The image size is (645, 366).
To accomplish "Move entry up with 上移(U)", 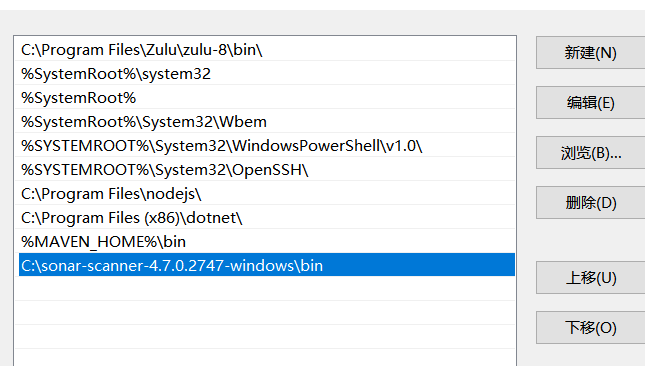I will tap(590, 278).
